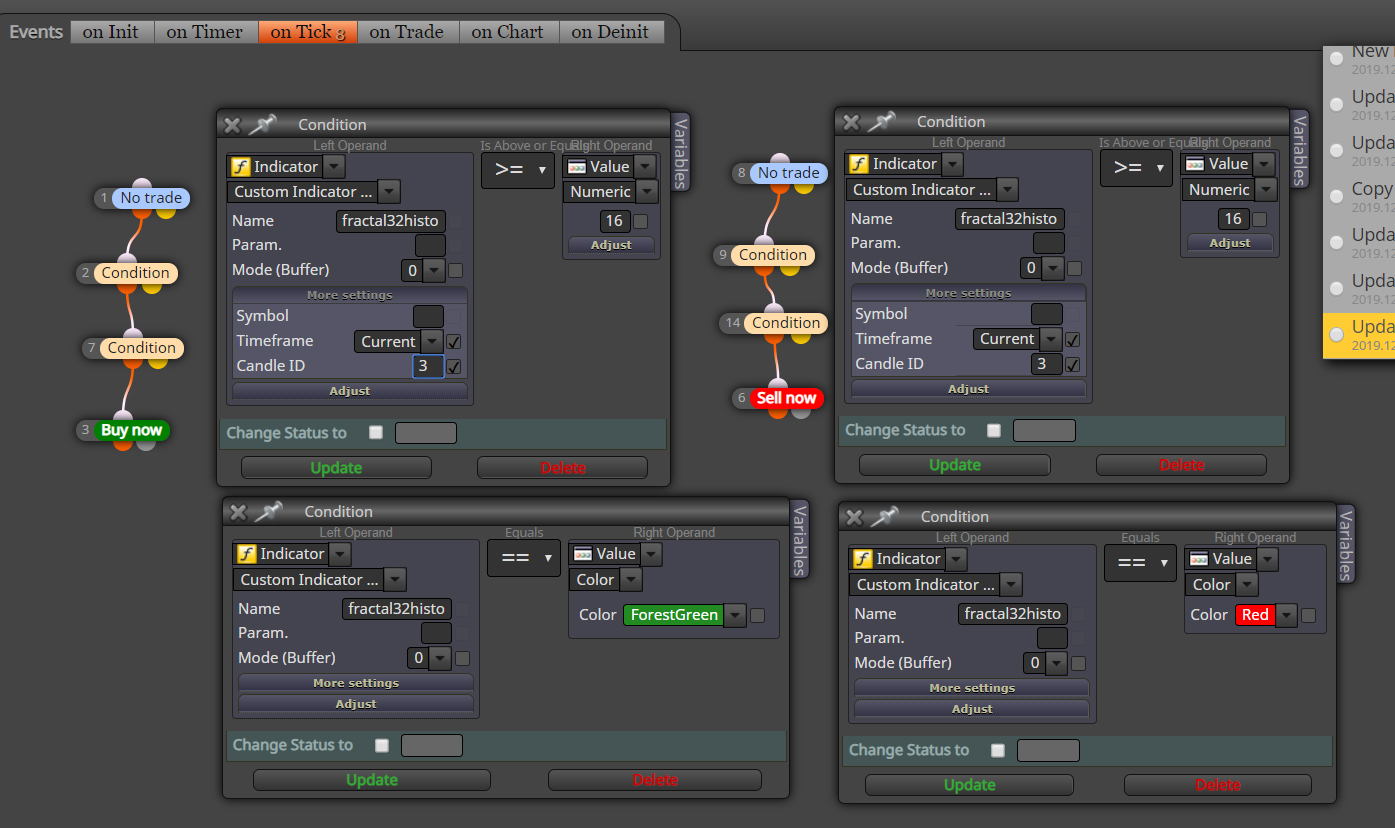Click the Value icon in the ForestGreen panel's right operand
The width and height of the screenshot is (1395, 828).
tap(582, 554)
